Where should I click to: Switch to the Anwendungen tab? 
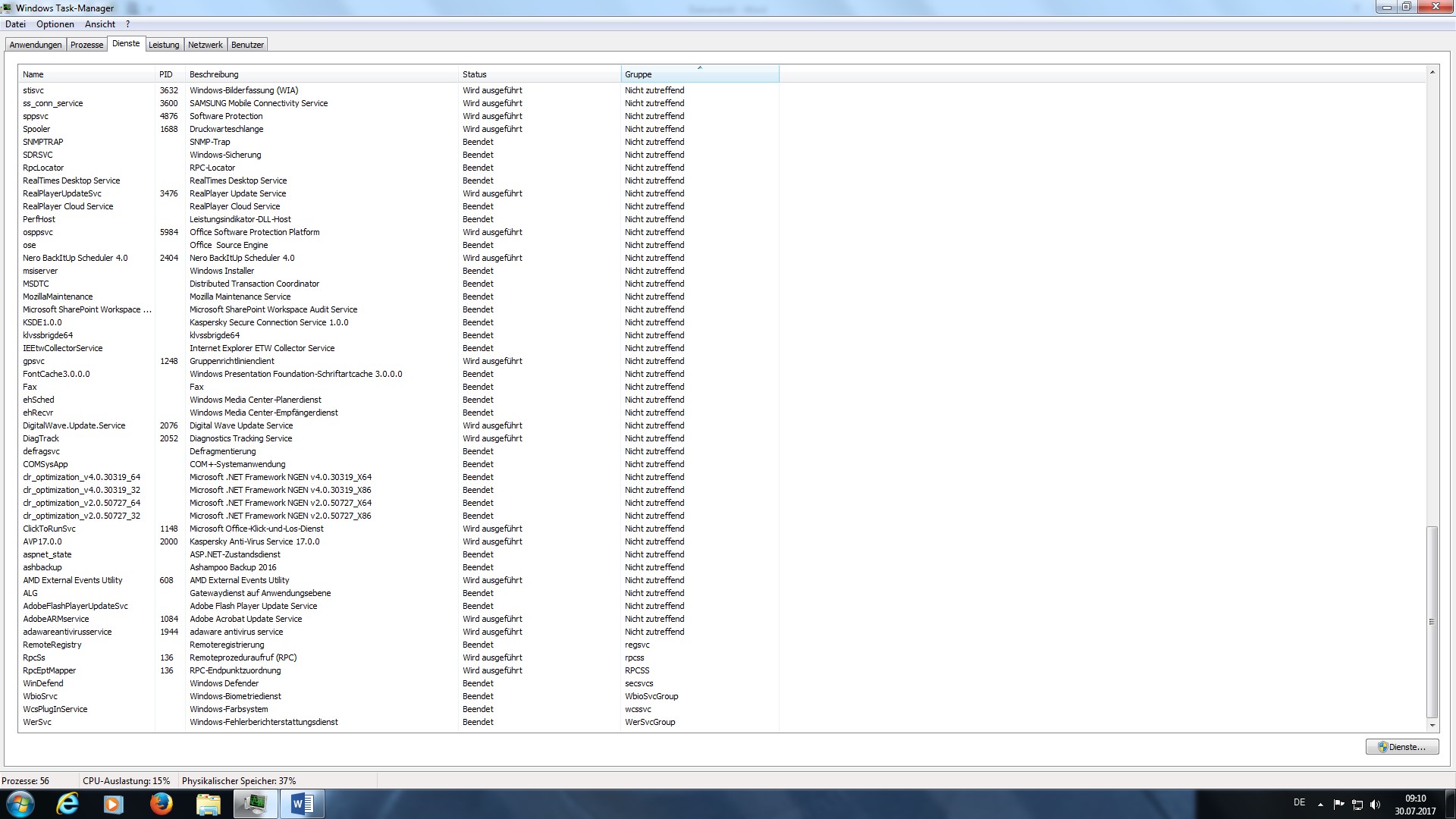(36, 45)
